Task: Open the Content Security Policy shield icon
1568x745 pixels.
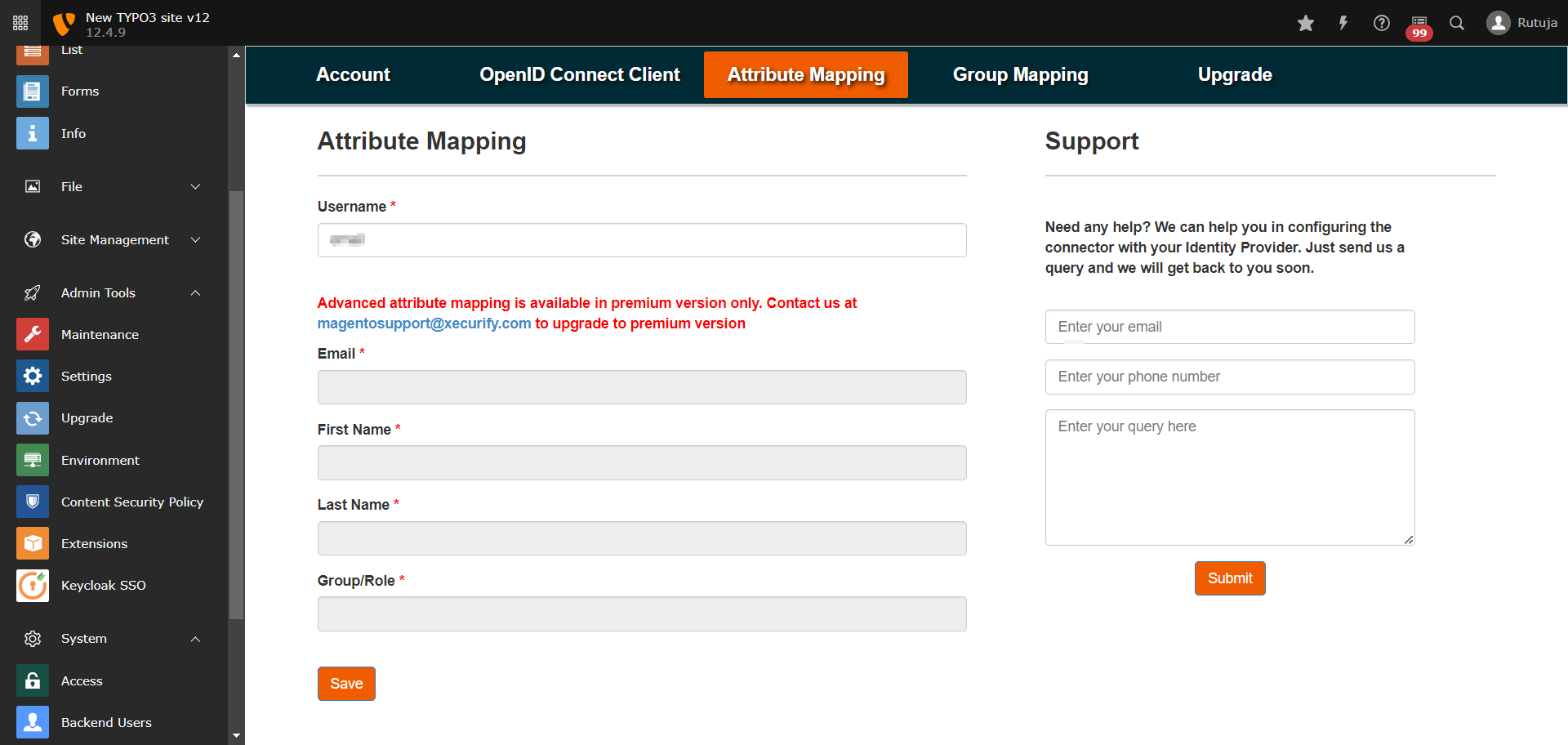Action: click(33, 502)
